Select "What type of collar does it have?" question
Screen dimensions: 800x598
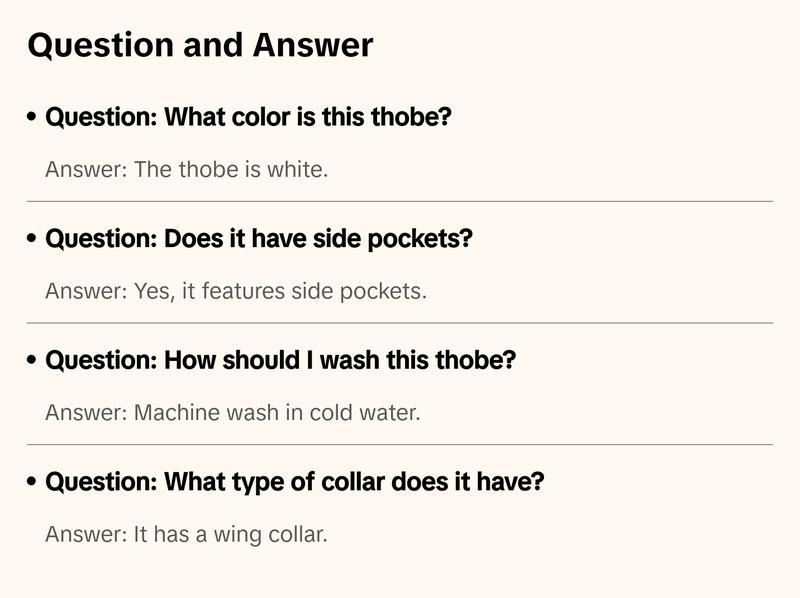click(295, 483)
